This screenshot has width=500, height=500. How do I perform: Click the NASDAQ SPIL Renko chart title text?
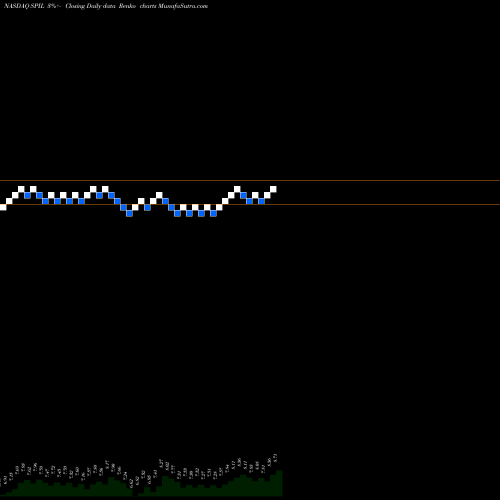pyautogui.click(x=106, y=6)
